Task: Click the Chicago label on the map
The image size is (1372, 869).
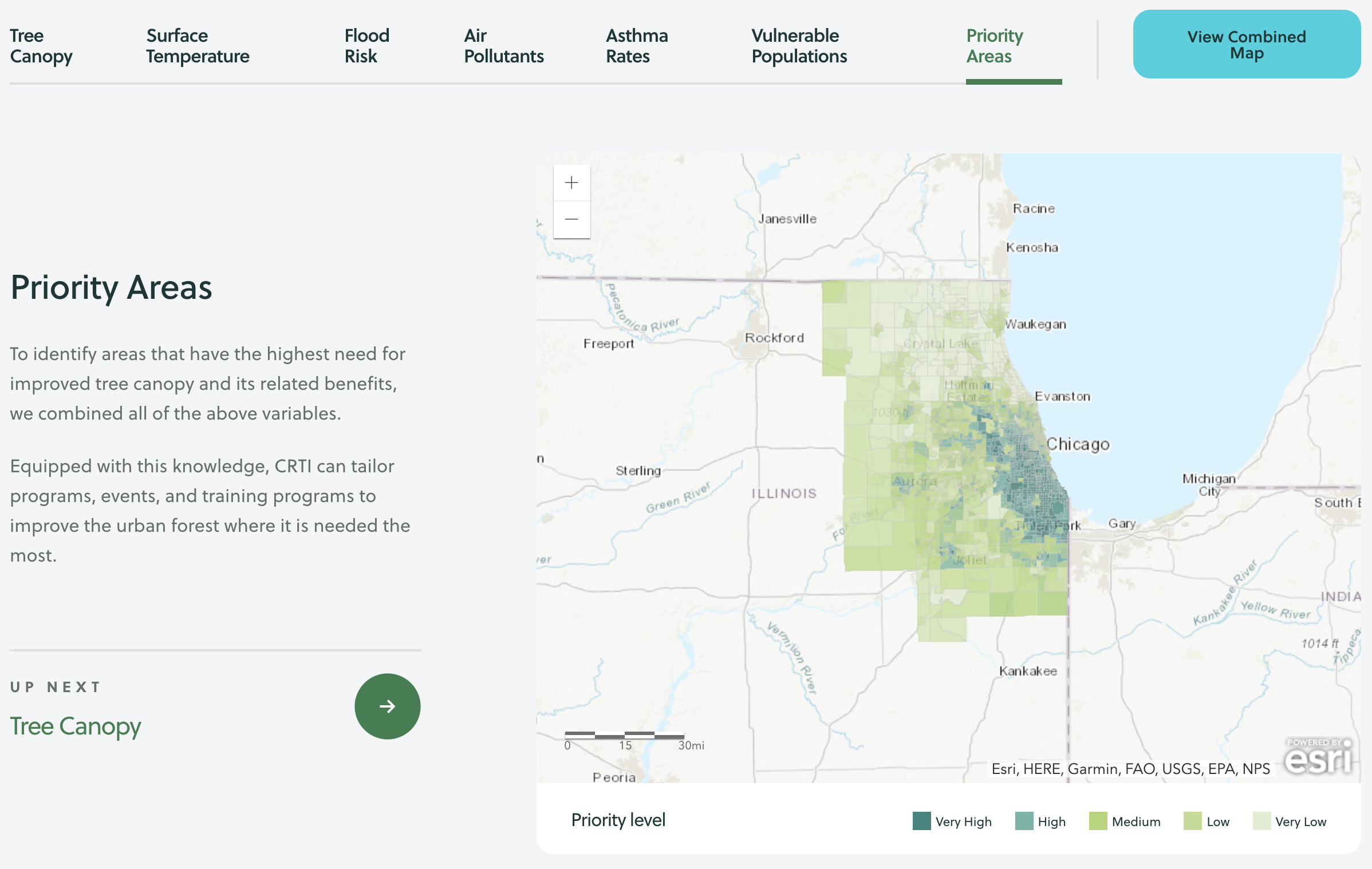Action: coord(1078,444)
